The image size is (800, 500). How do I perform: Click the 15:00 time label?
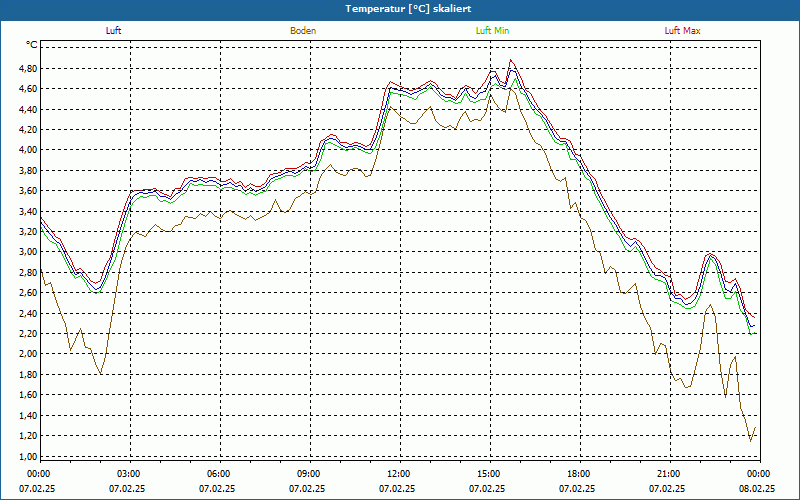tap(489, 474)
